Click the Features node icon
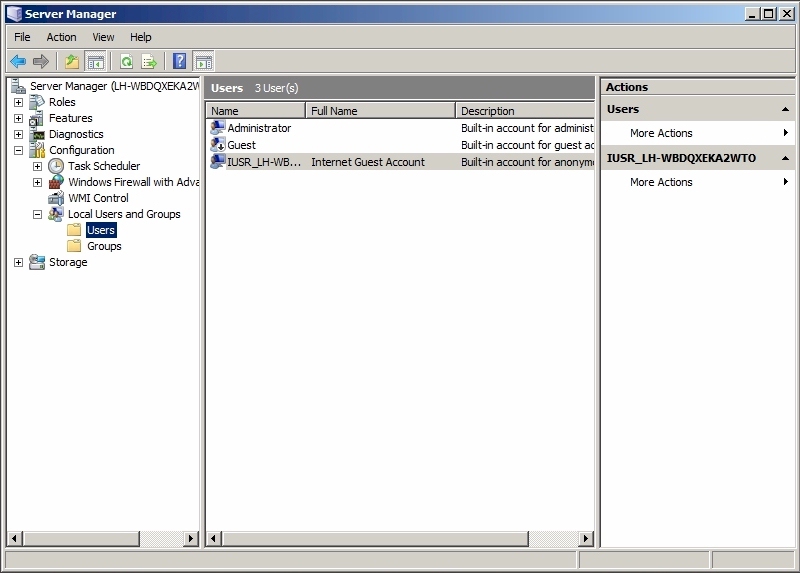 tap(37, 118)
